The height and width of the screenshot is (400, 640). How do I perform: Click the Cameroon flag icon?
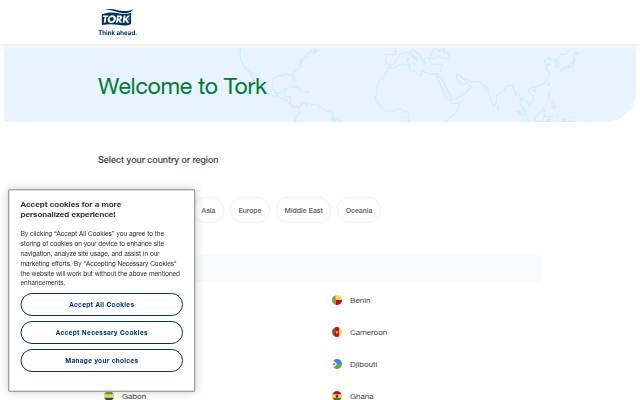(337, 332)
